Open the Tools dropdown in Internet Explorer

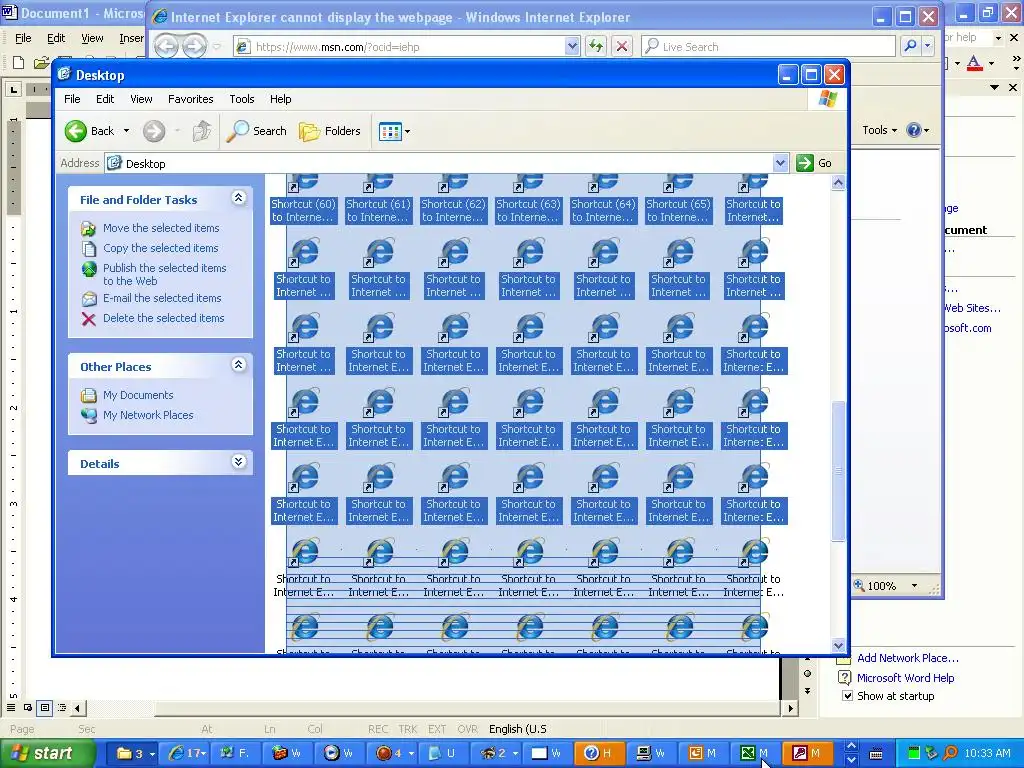pos(879,130)
